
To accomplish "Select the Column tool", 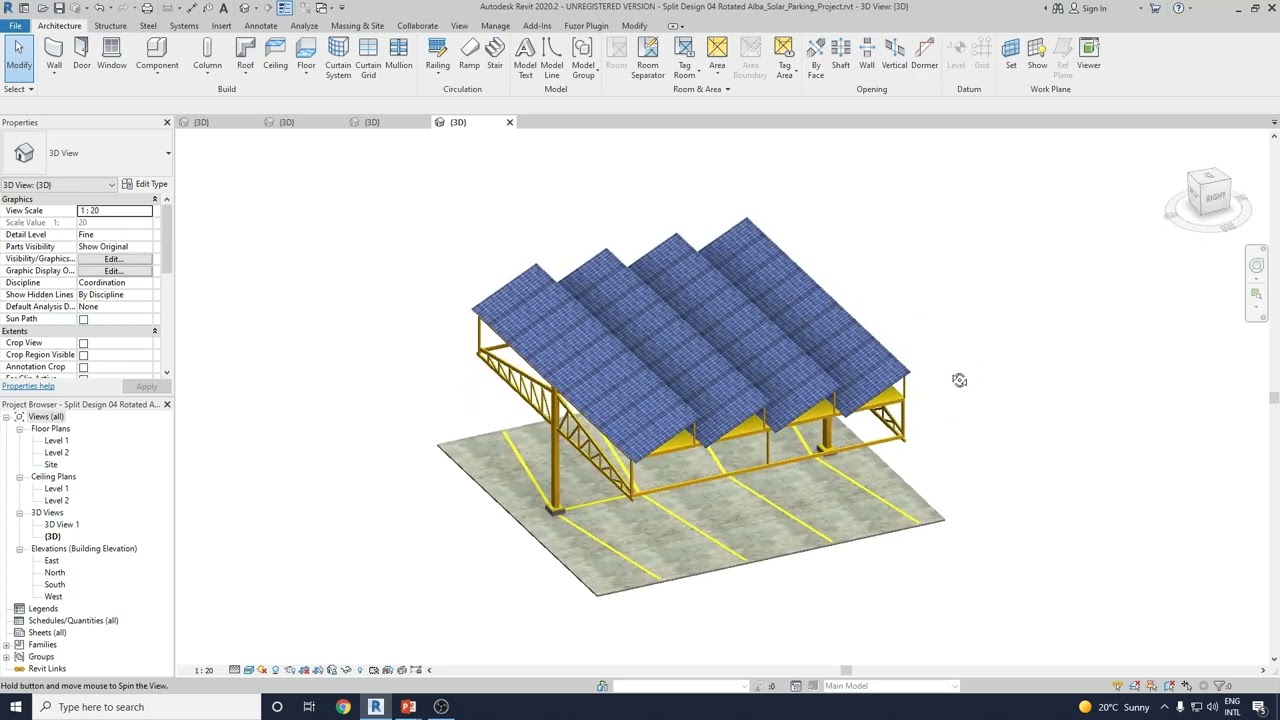I will [207, 54].
